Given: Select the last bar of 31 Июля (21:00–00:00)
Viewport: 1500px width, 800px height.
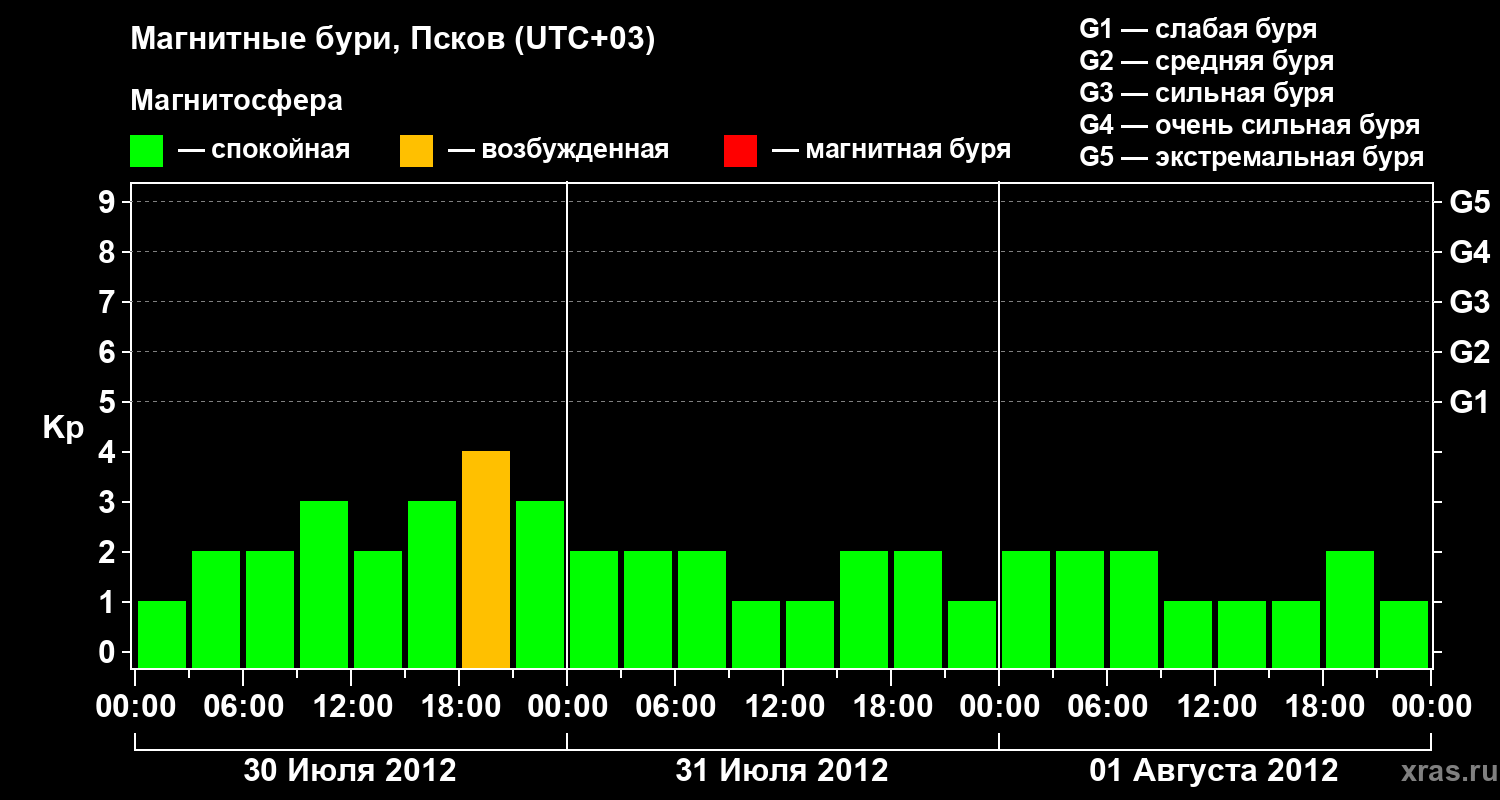Looking at the screenshot, I should tap(972, 635).
